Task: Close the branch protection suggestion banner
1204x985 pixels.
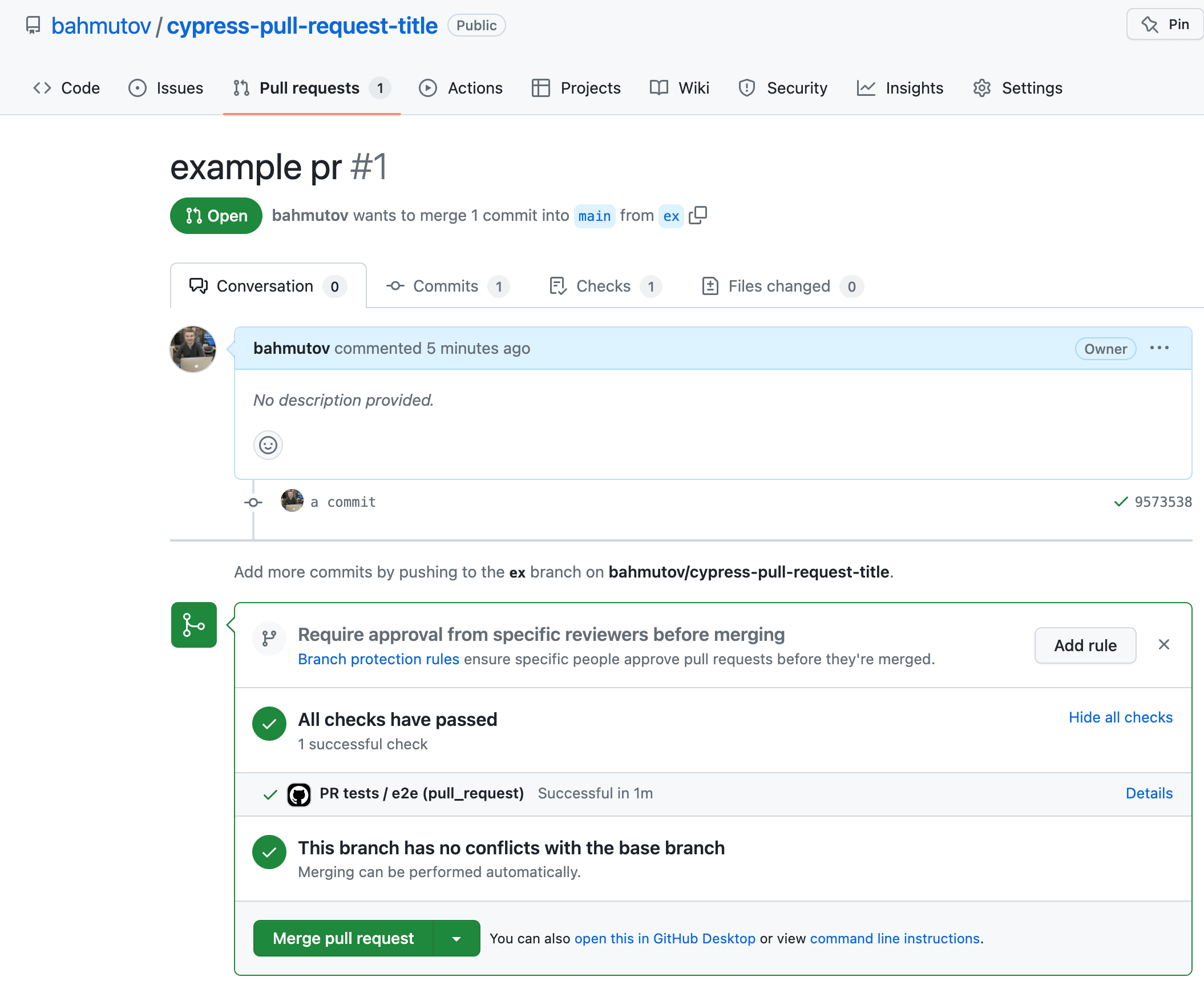Action: point(1163,644)
